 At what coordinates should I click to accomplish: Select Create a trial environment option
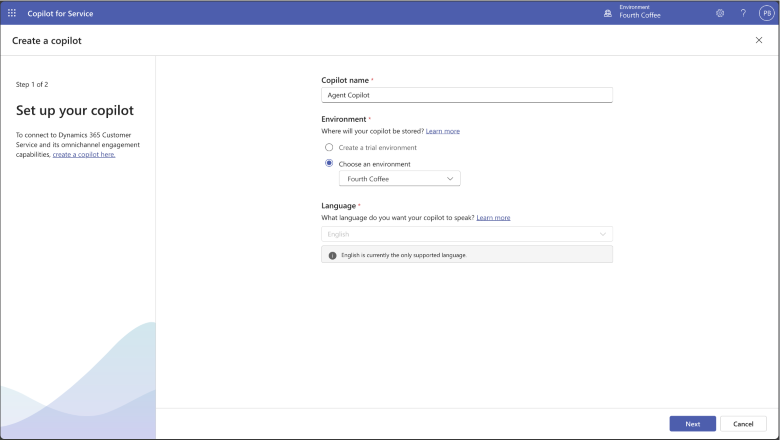tap(329, 147)
